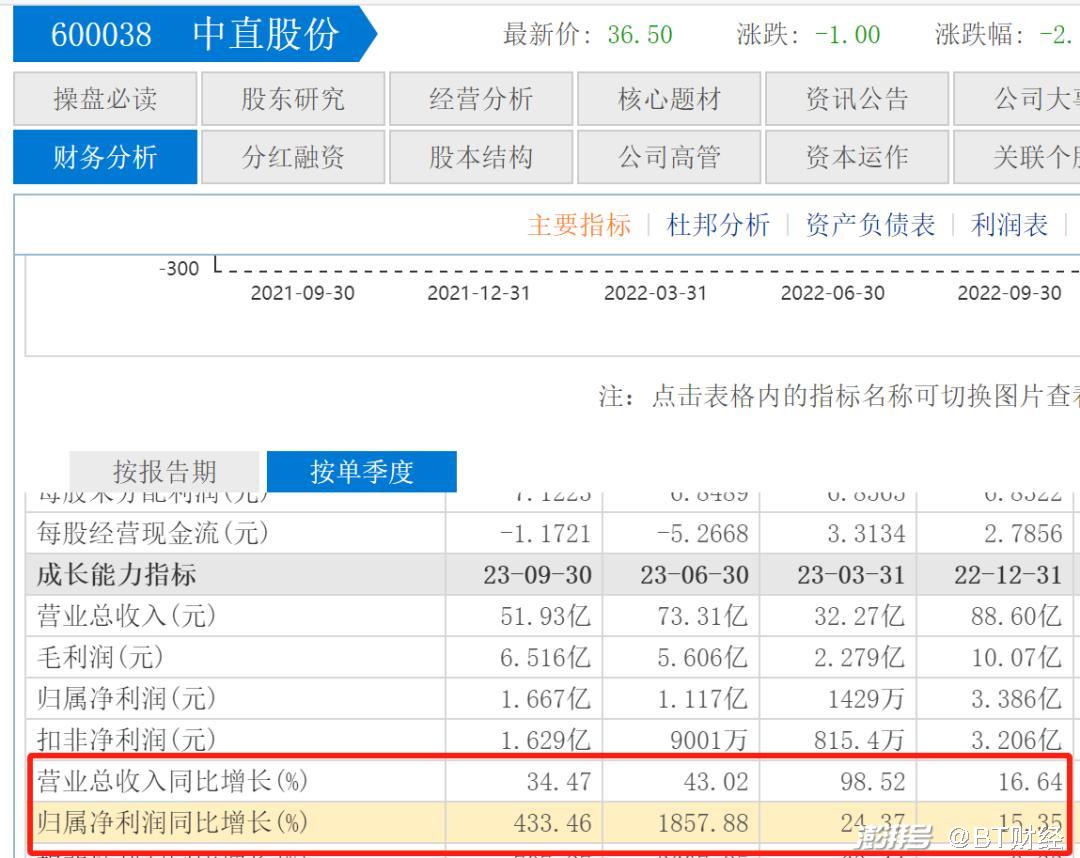1080x858 pixels.
Task: Toggle view to 按报告期
Action: click(x=164, y=471)
